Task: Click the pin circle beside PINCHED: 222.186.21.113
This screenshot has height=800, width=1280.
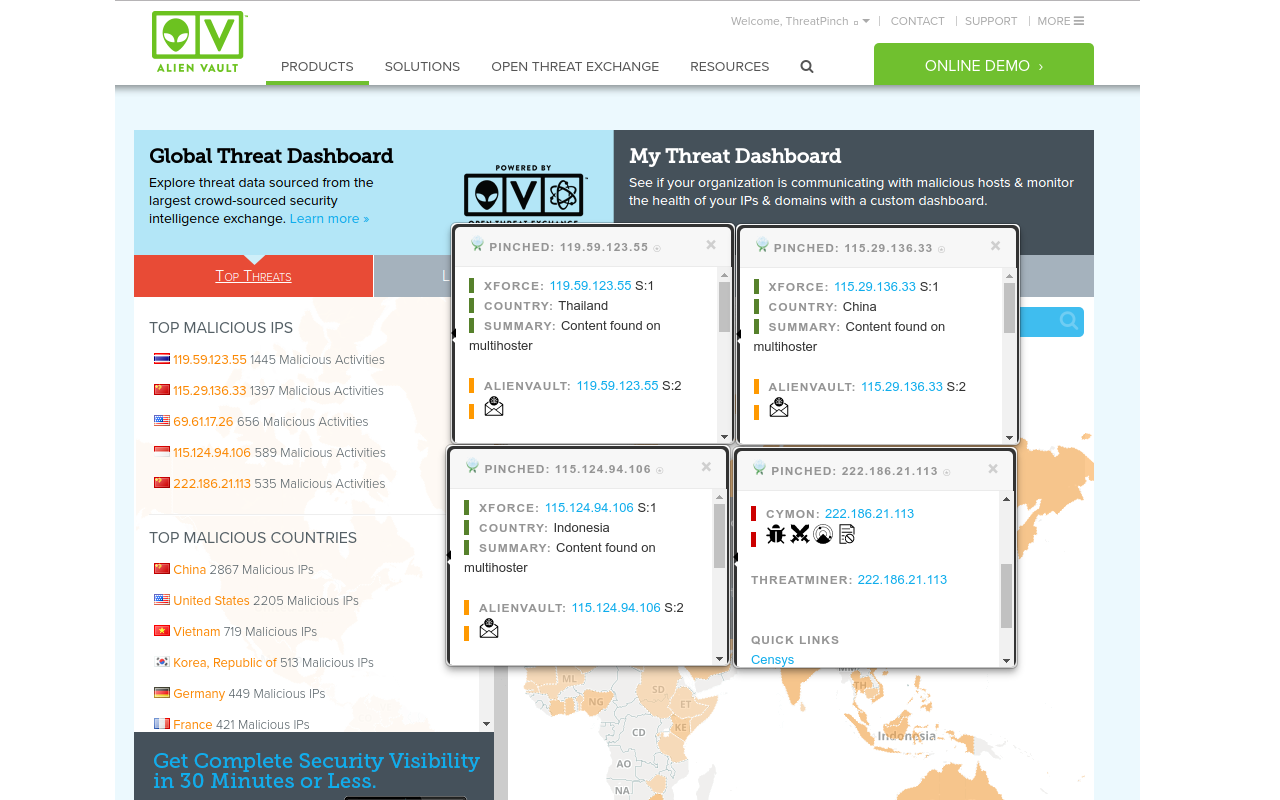Action: tap(946, 472)
